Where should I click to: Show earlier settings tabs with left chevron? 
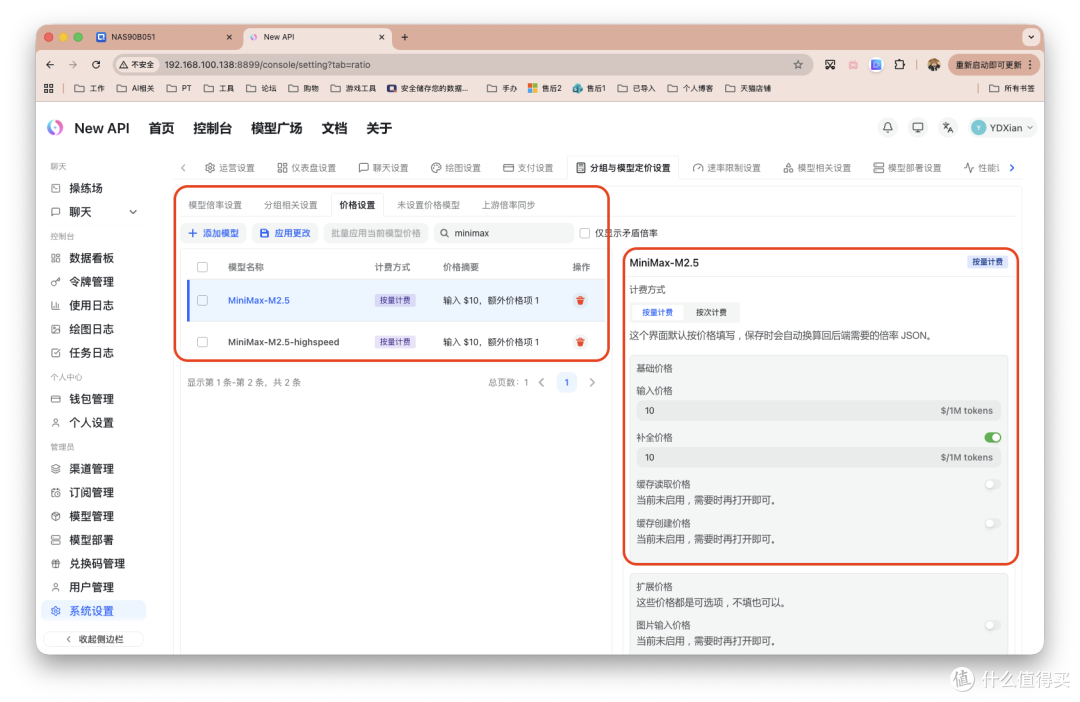click(x=183, y=167)
